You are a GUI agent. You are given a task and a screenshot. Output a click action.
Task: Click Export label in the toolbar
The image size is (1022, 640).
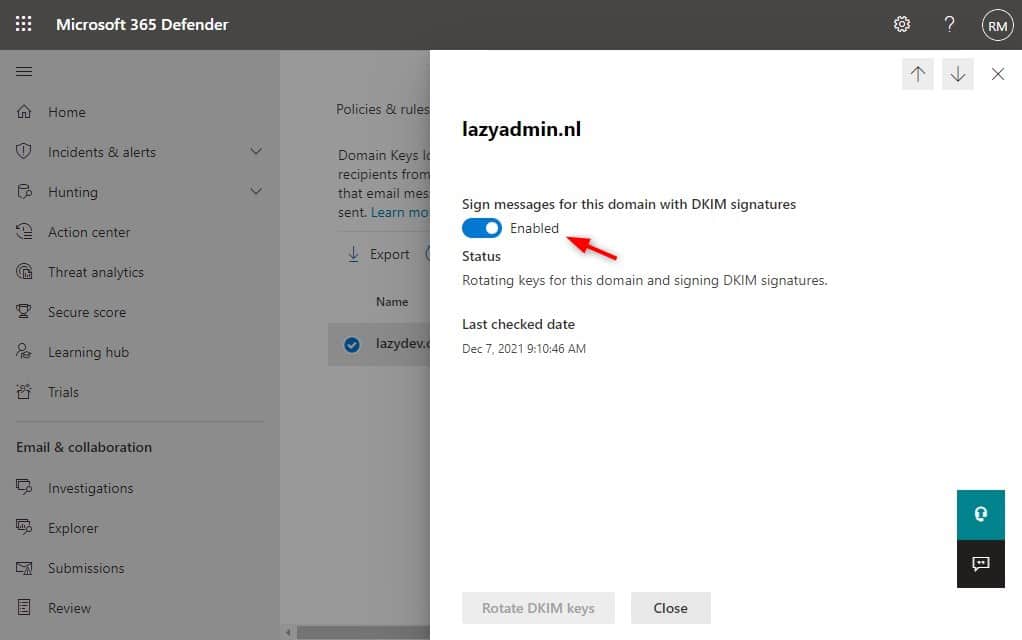tap(389, 254)
